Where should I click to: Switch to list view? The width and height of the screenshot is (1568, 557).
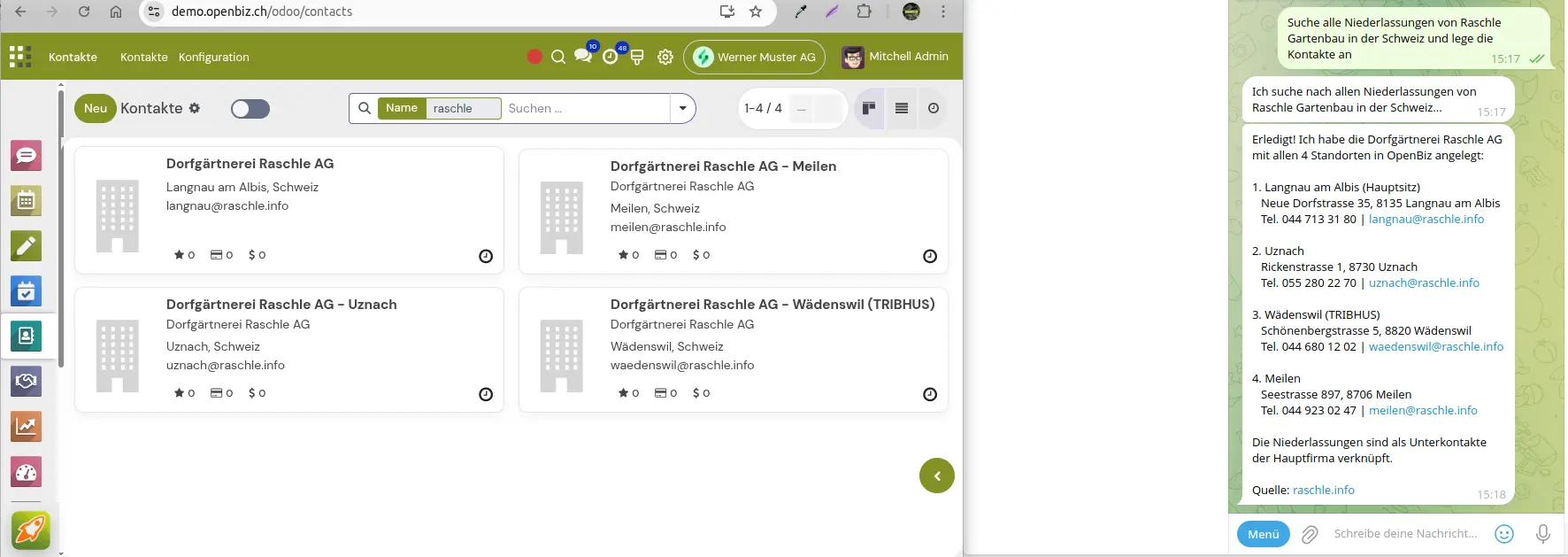[902, 108]
